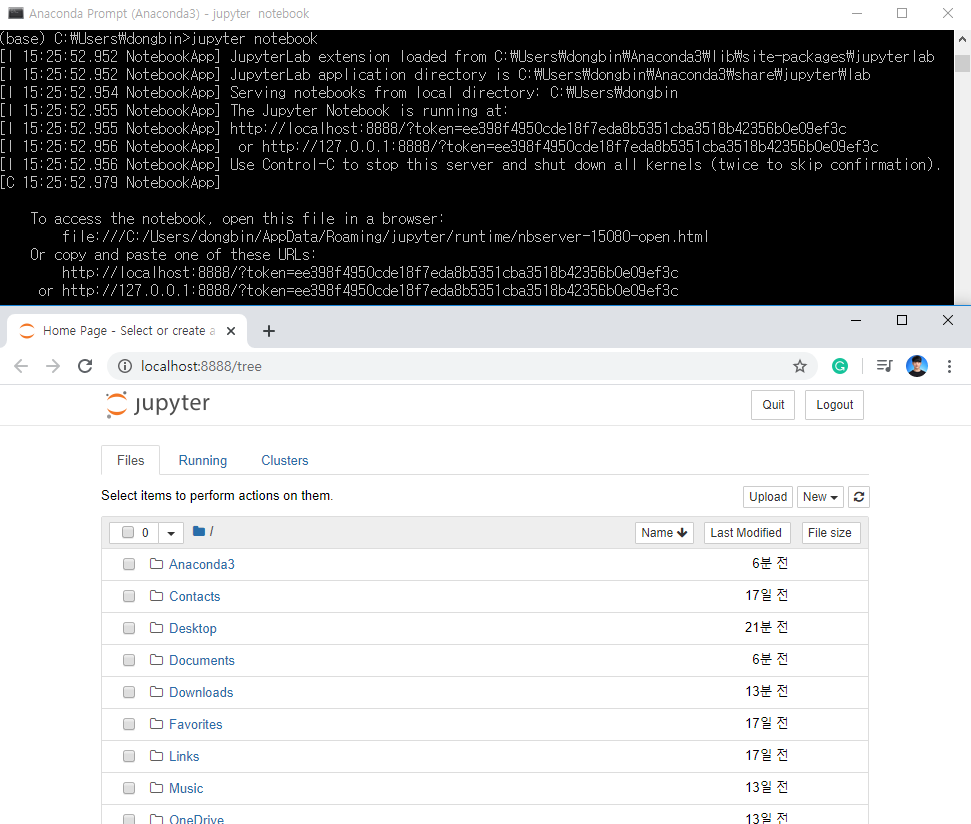Viewport: 971px width, 824px height.
Task: Click the Downloads folder icon
Action: point(157,692)
